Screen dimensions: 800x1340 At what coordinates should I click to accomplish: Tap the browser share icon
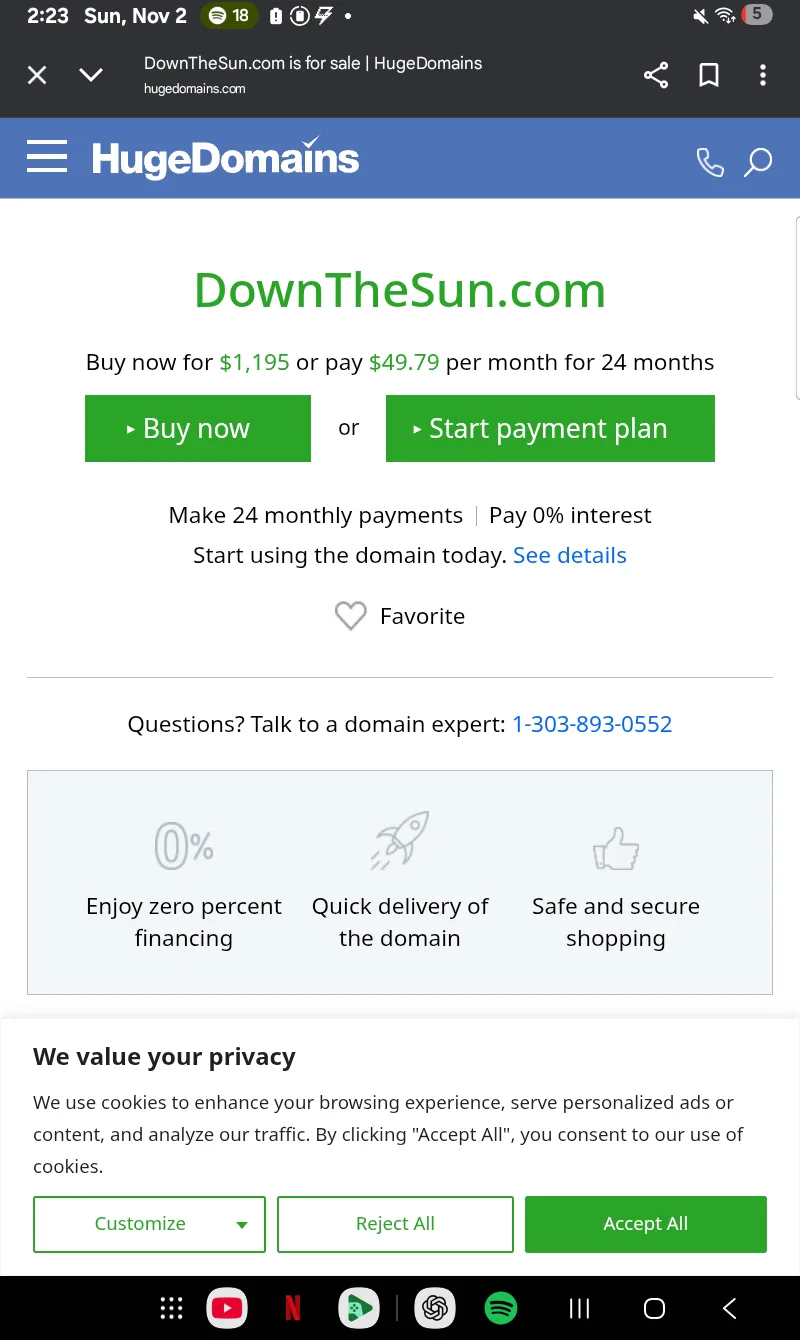tap(656, 75)
